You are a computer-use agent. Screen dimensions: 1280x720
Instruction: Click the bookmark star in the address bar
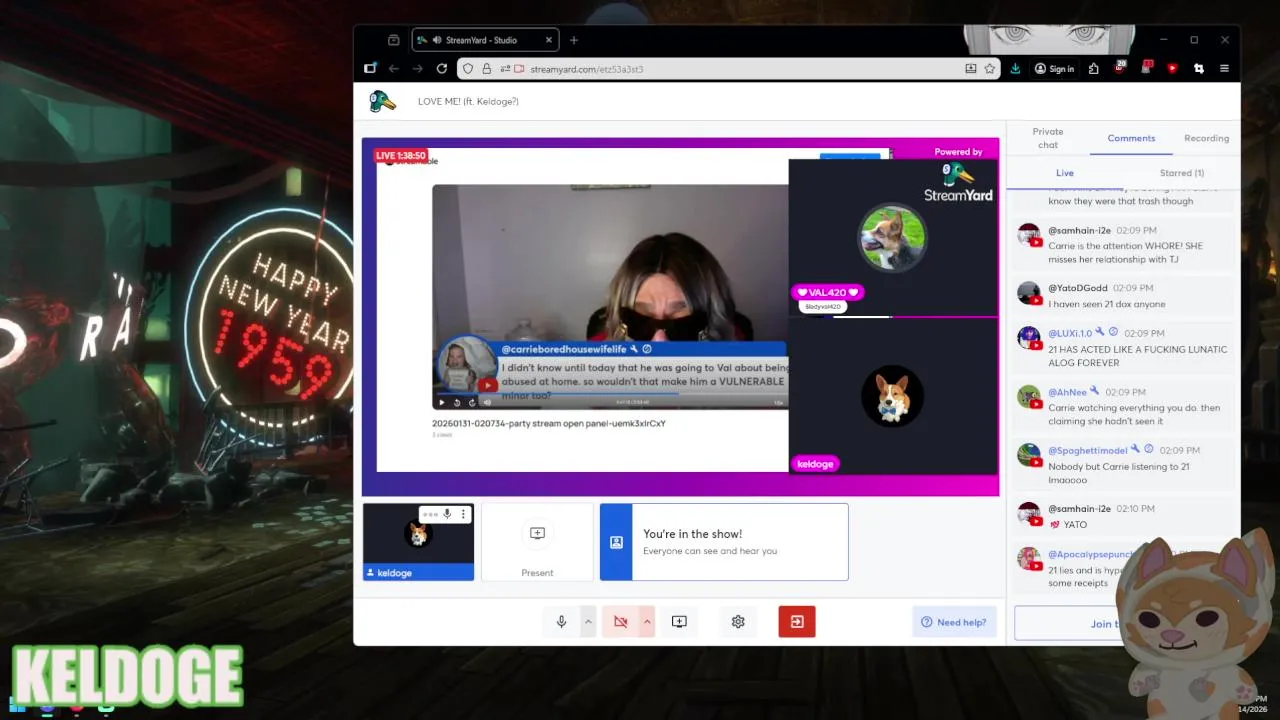click(989, 69)
